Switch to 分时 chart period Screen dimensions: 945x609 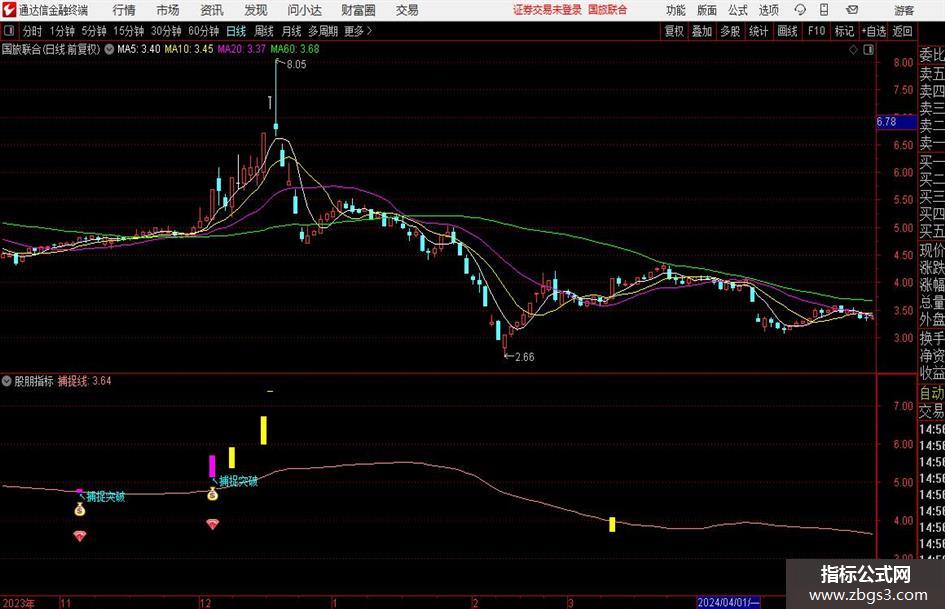pyautogui.click(x=33, y=31)
